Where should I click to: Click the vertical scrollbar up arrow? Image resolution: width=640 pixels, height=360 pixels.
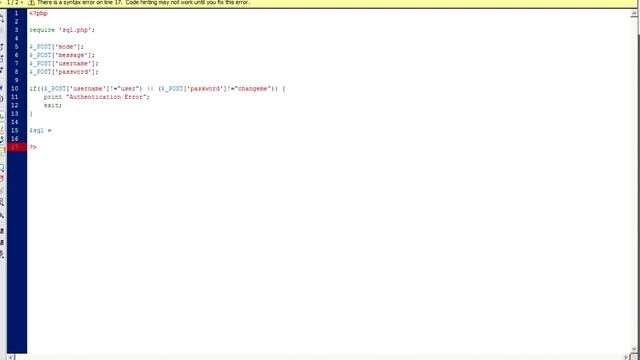633,13
